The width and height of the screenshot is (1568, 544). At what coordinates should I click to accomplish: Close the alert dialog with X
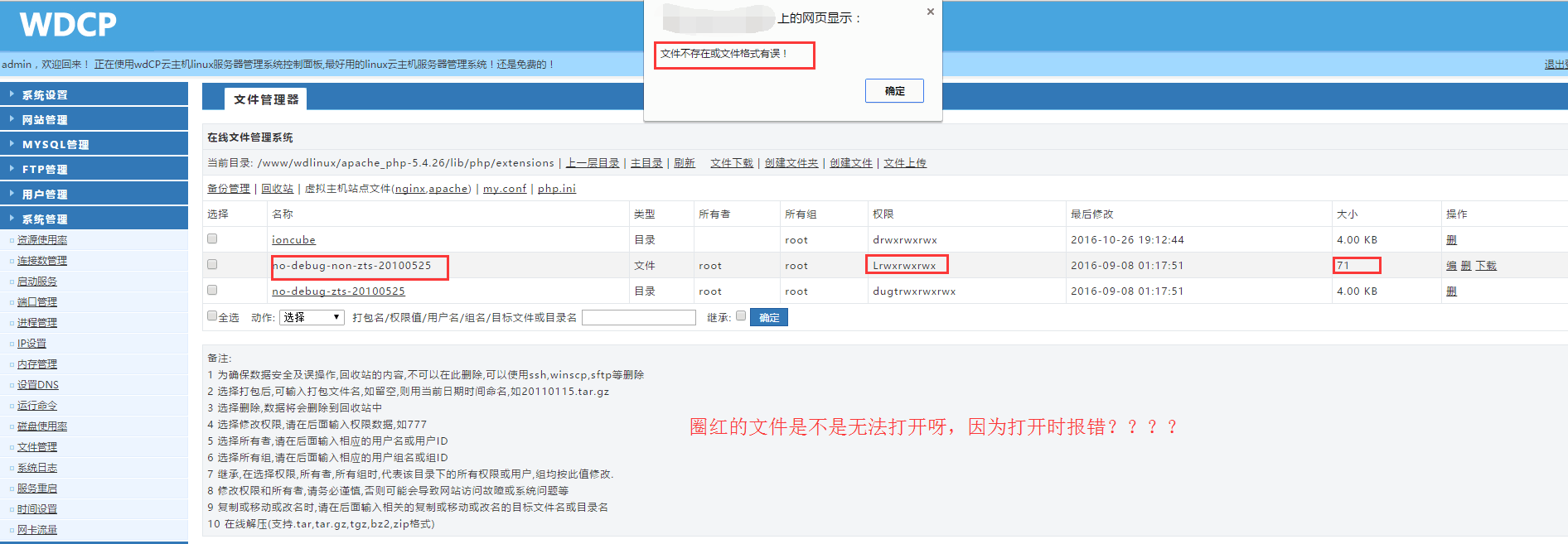[931, 12]
